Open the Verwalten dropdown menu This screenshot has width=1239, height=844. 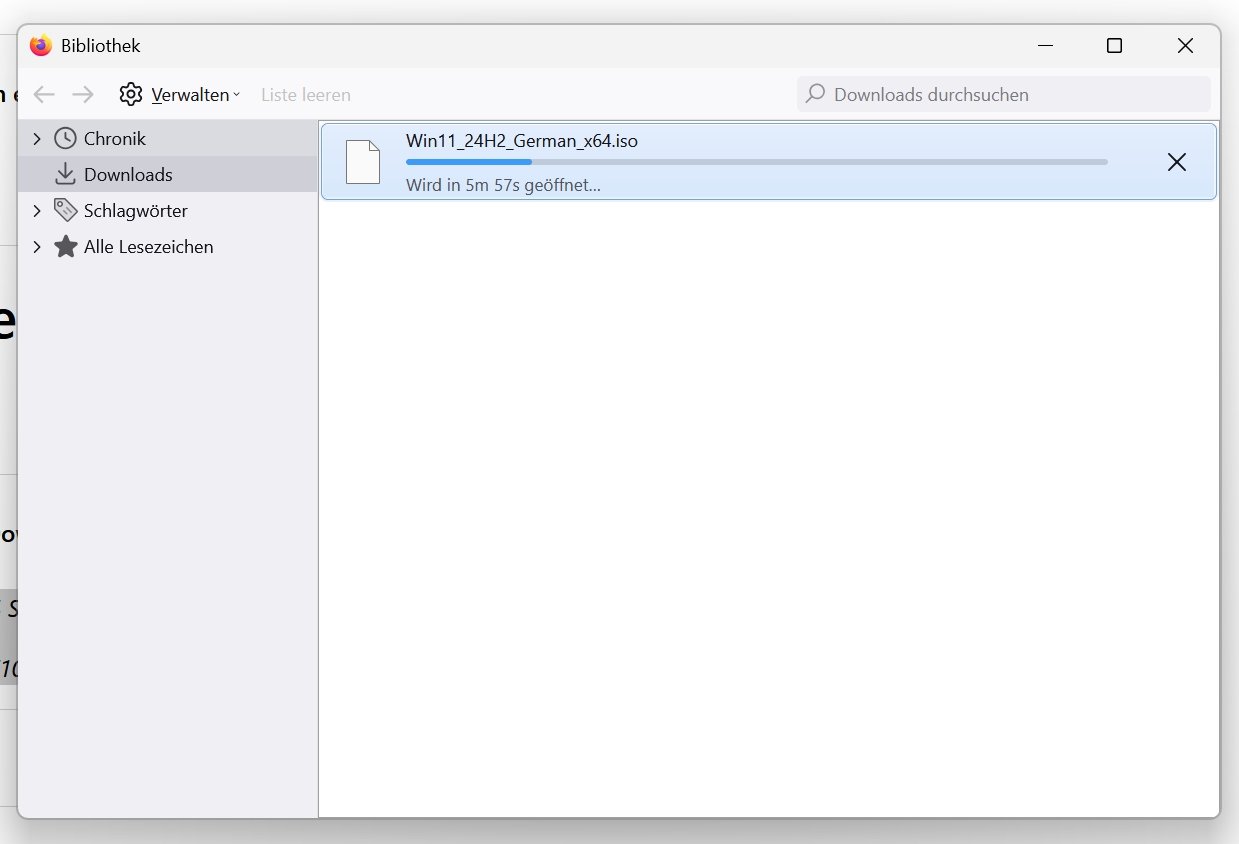point(181,95)
